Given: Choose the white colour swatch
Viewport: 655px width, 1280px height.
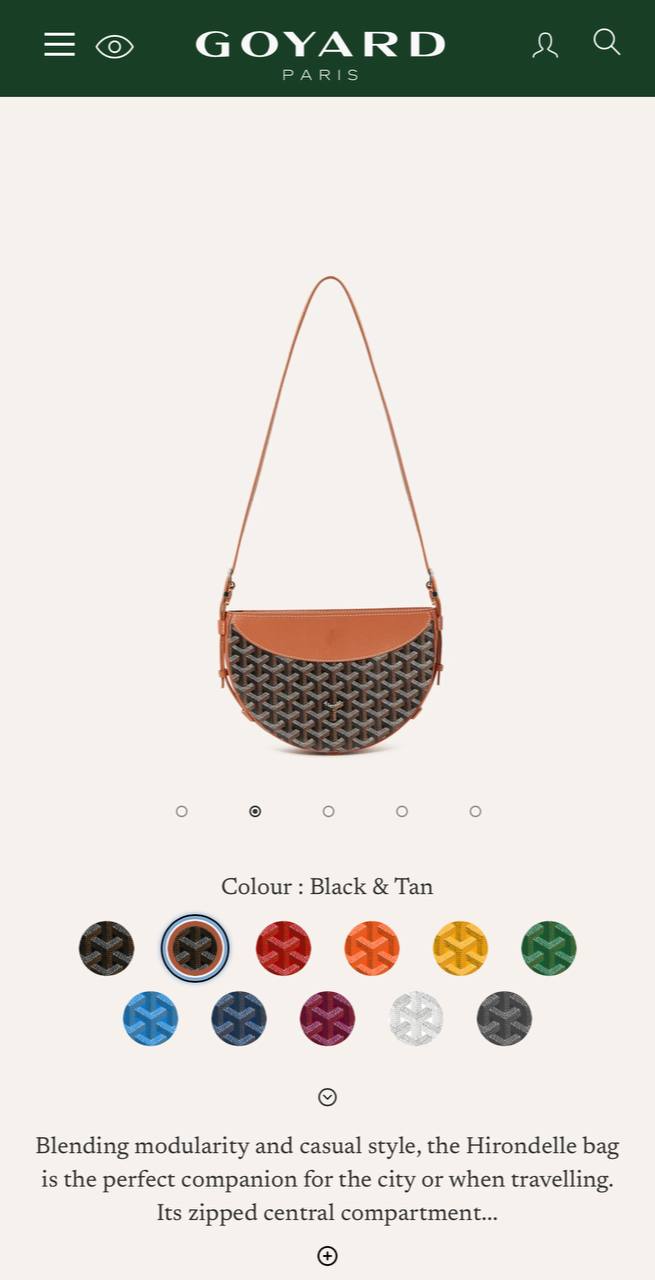Looking at the screenshot, I should point(416,1019).
